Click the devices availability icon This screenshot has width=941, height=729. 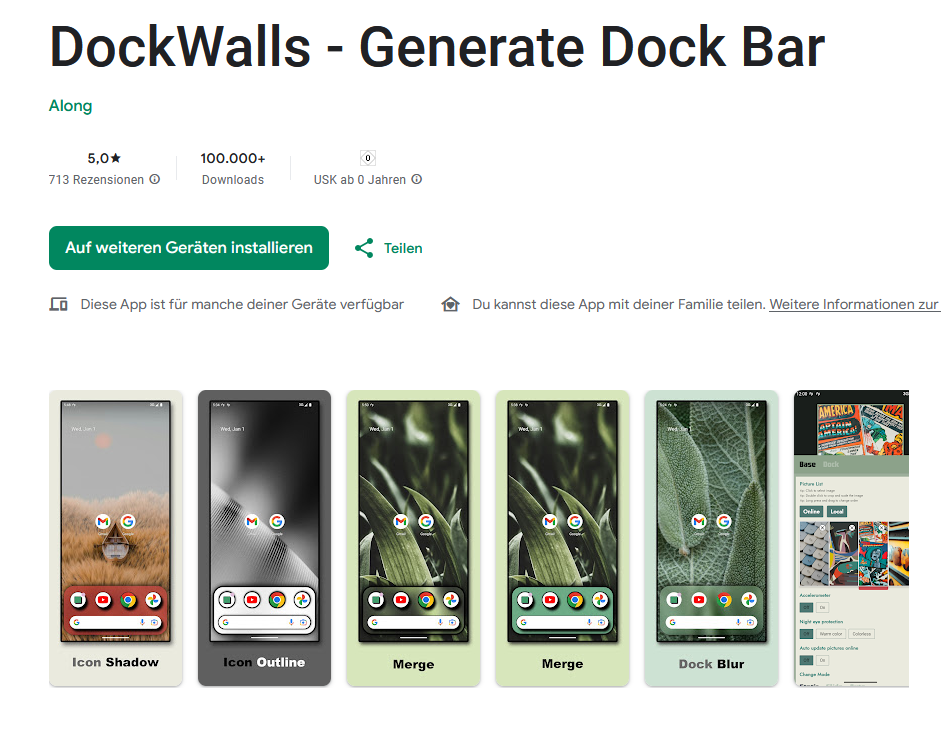click(58, 304)
